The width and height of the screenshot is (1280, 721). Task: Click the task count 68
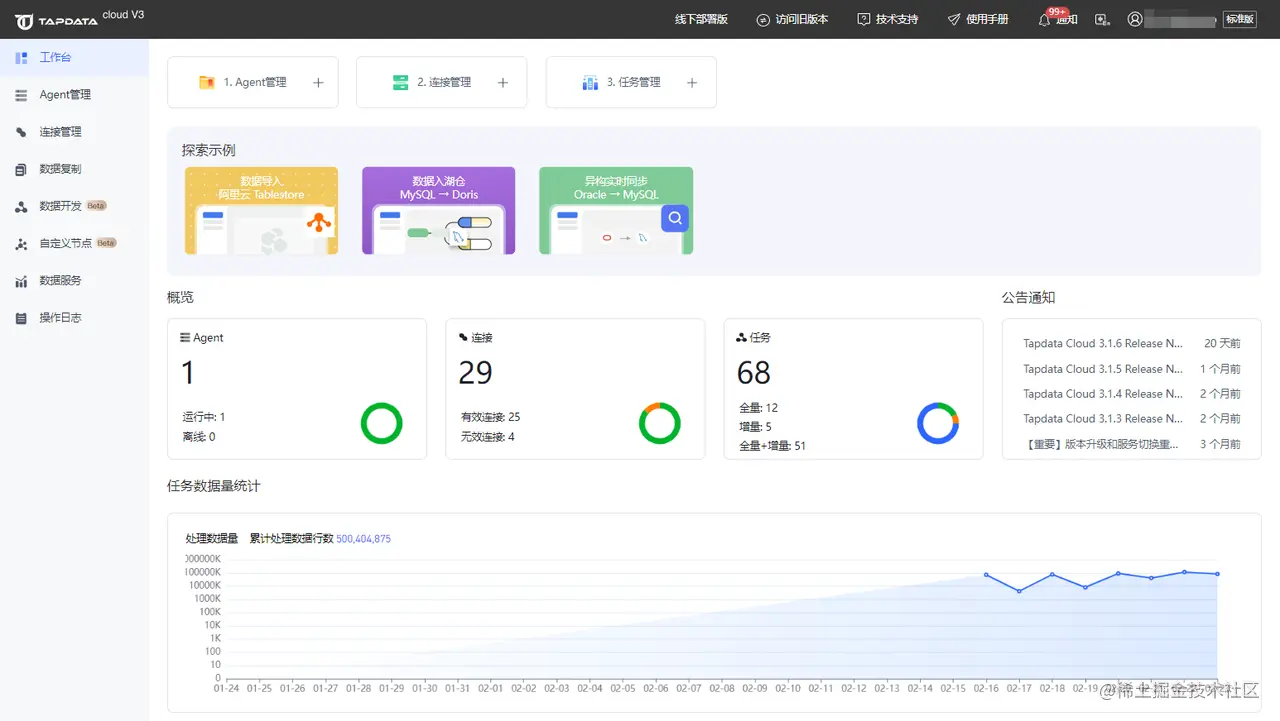[754, 373]
